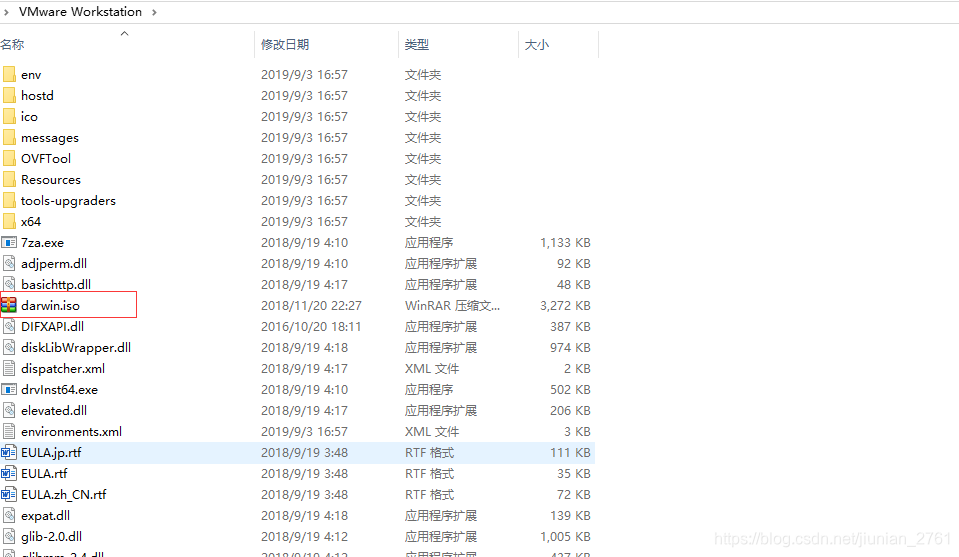Select the EULA.zh_CN.rtf document icon

[x=9, y=494]
